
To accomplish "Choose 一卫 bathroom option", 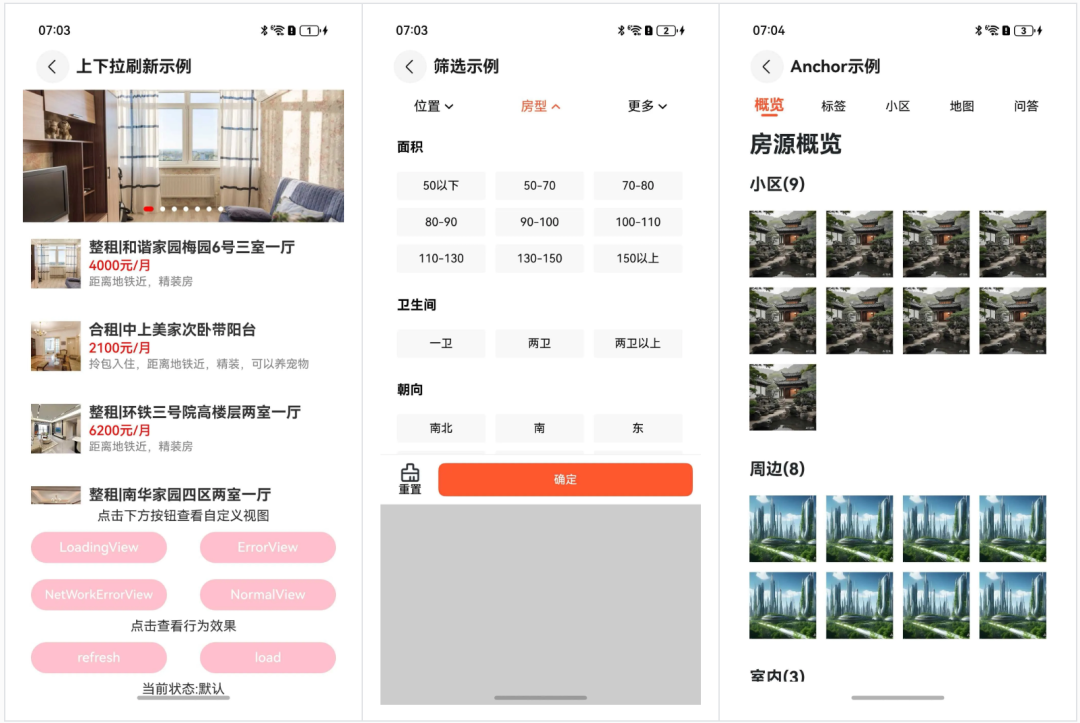I will (441, 343).
